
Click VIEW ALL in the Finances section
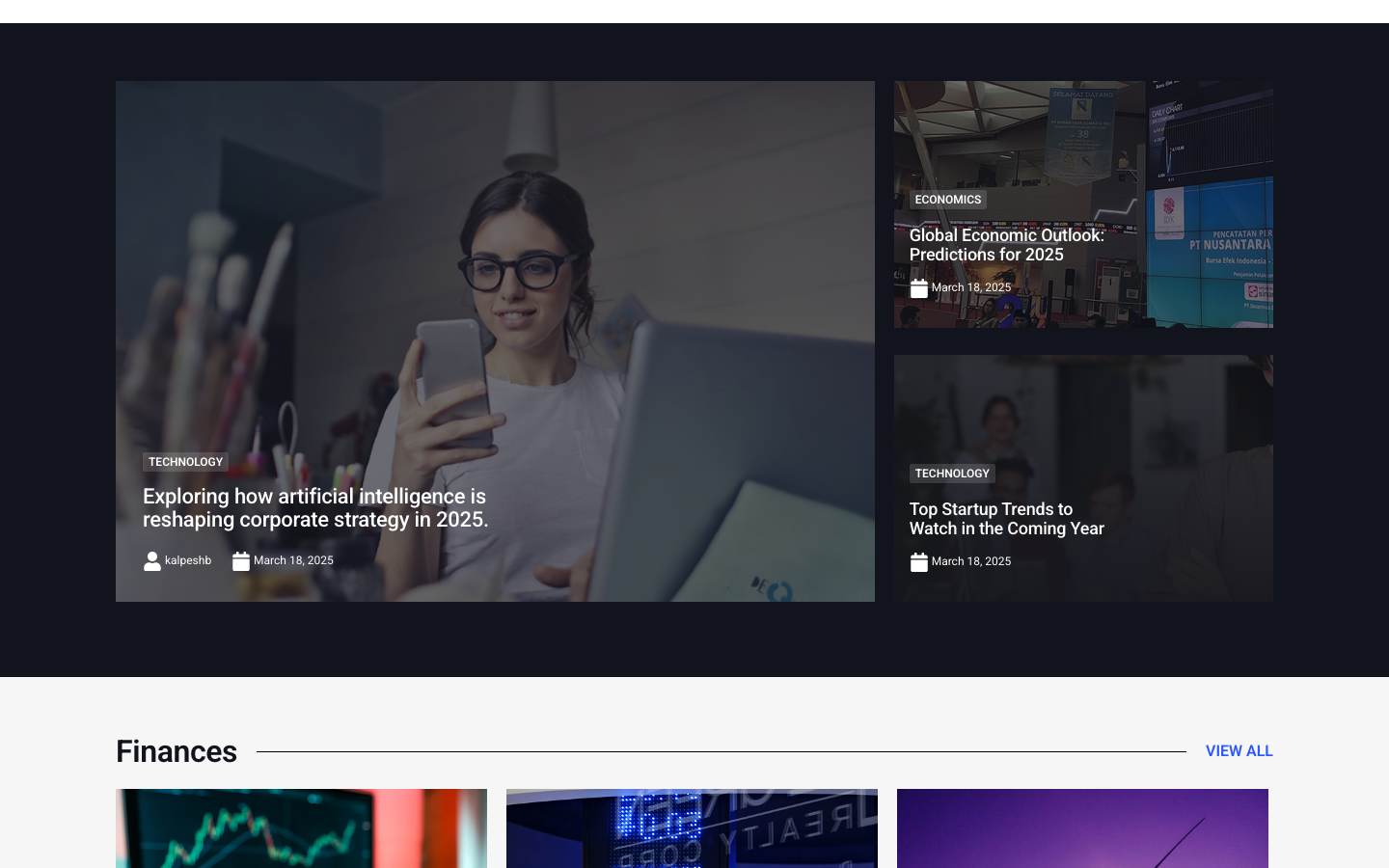pos(1239,751)
